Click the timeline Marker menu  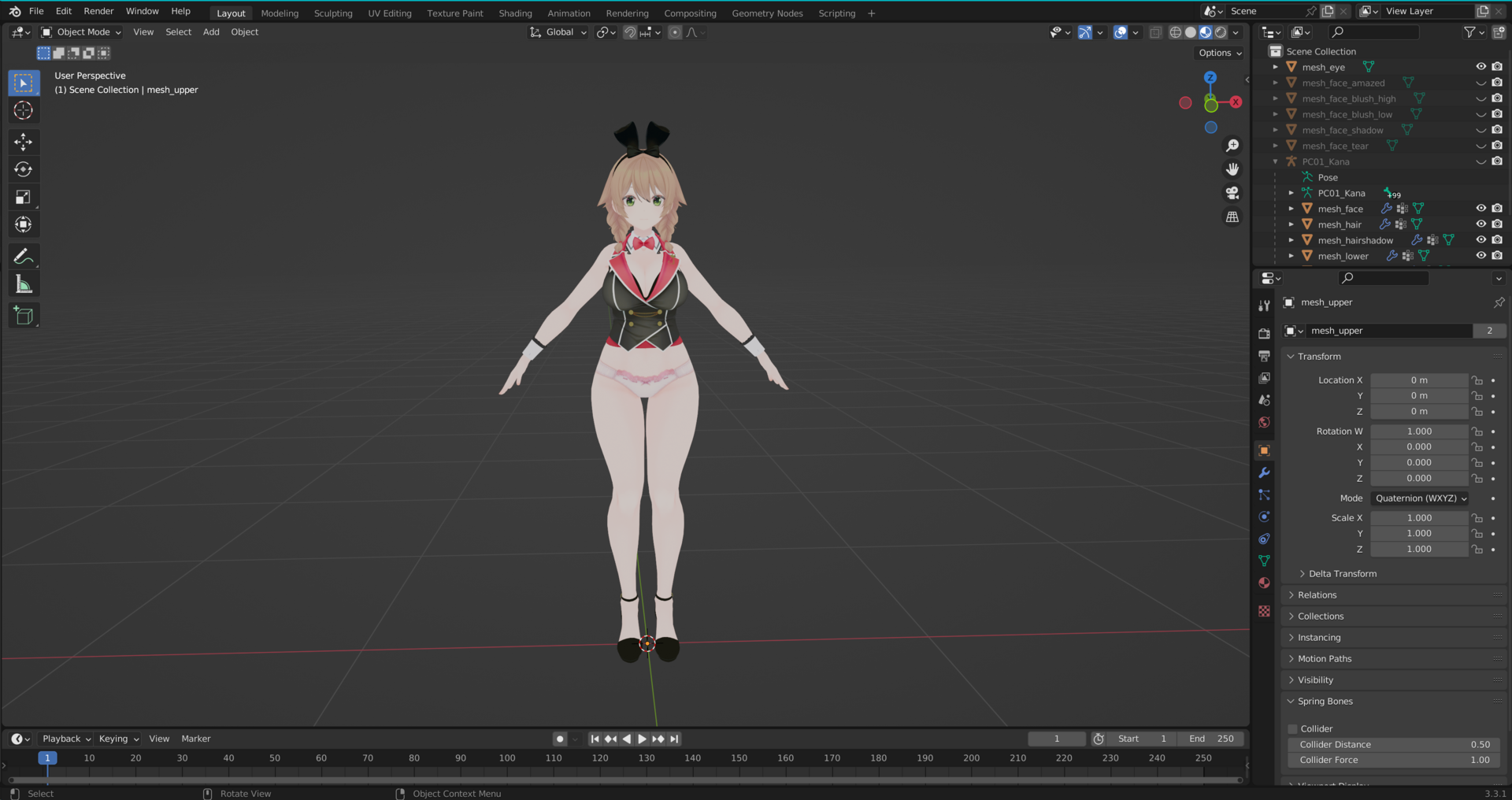(196, 739)
